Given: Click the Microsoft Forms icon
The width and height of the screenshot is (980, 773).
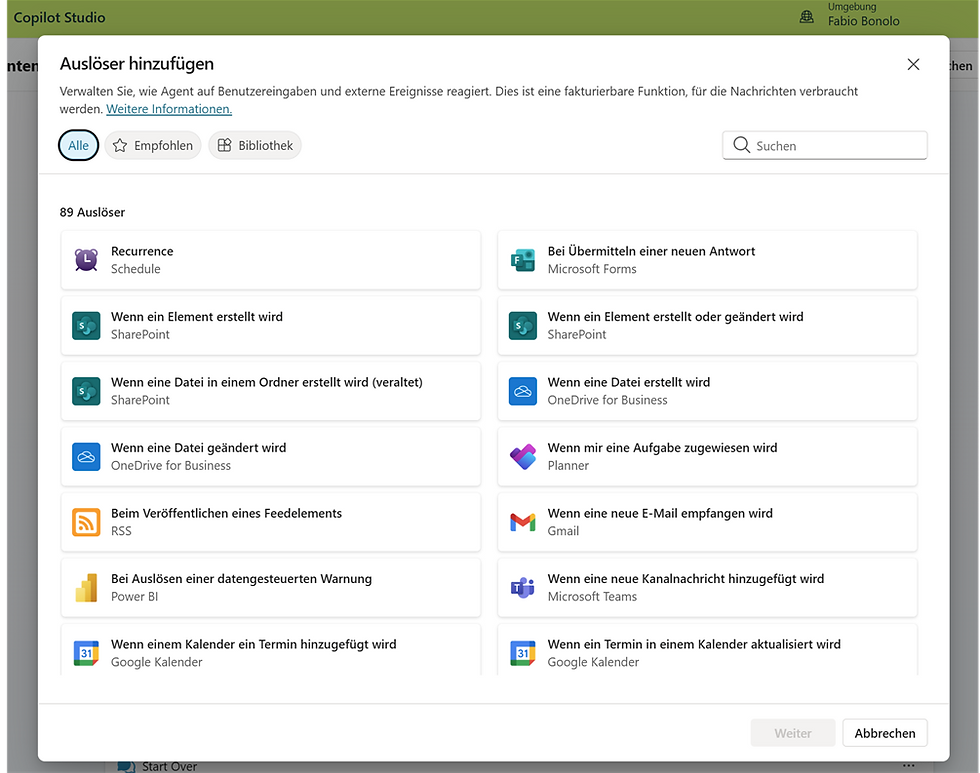Looking at the screenshot, I should [x=523, y=260].
